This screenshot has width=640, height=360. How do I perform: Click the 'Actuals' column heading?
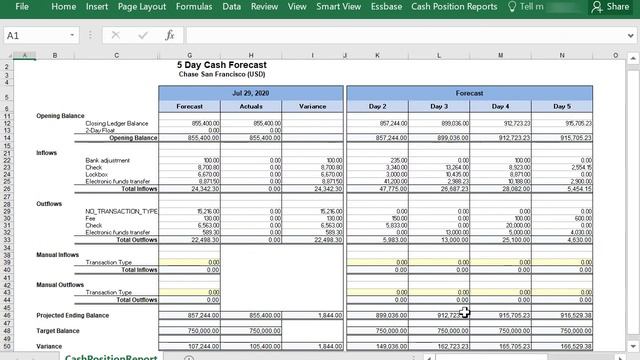click(251, 106)
